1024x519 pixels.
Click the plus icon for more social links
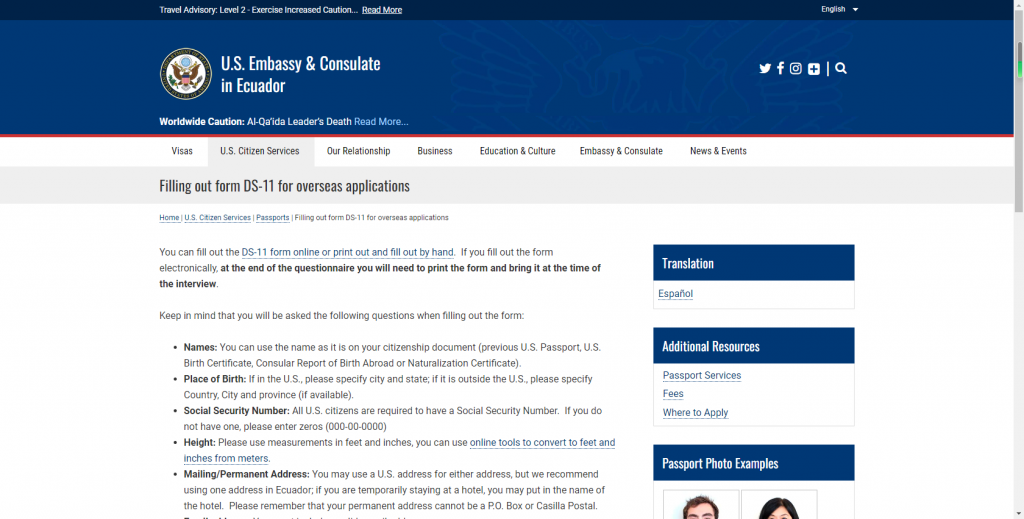814,69
